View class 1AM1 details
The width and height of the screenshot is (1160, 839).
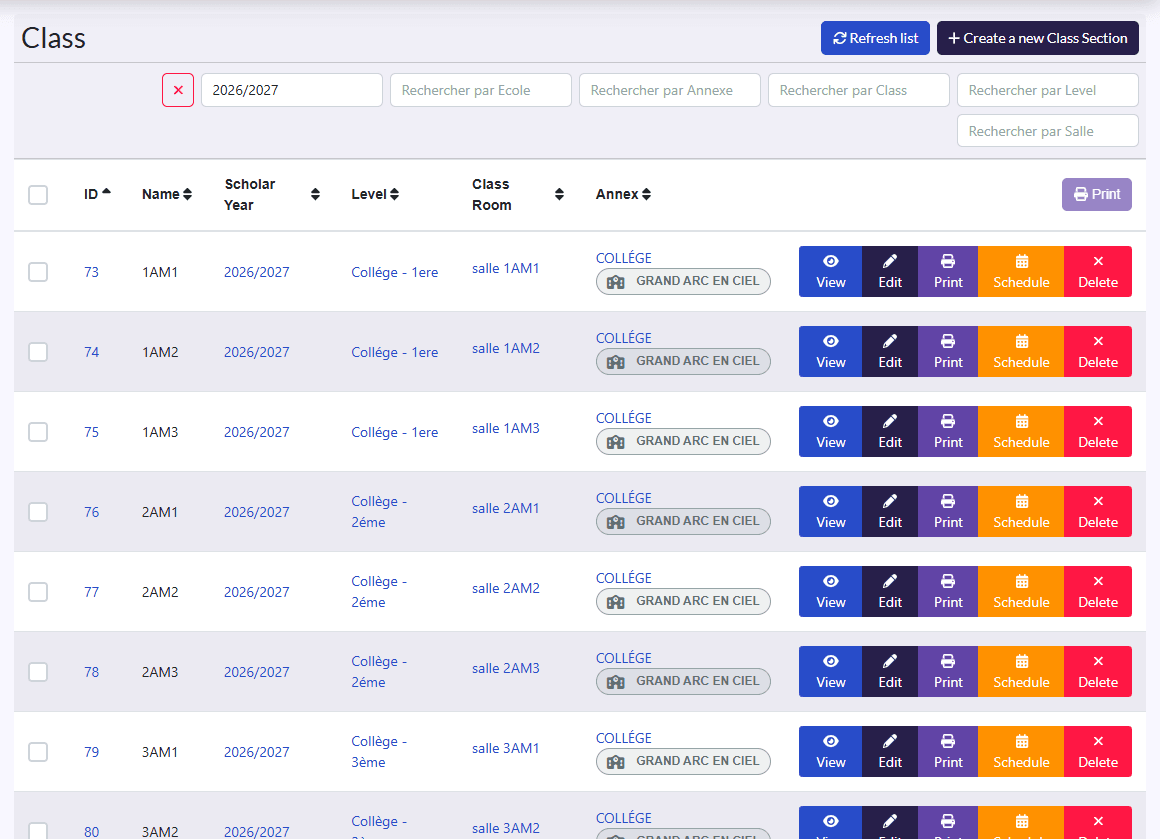click(x=831, y=272)
